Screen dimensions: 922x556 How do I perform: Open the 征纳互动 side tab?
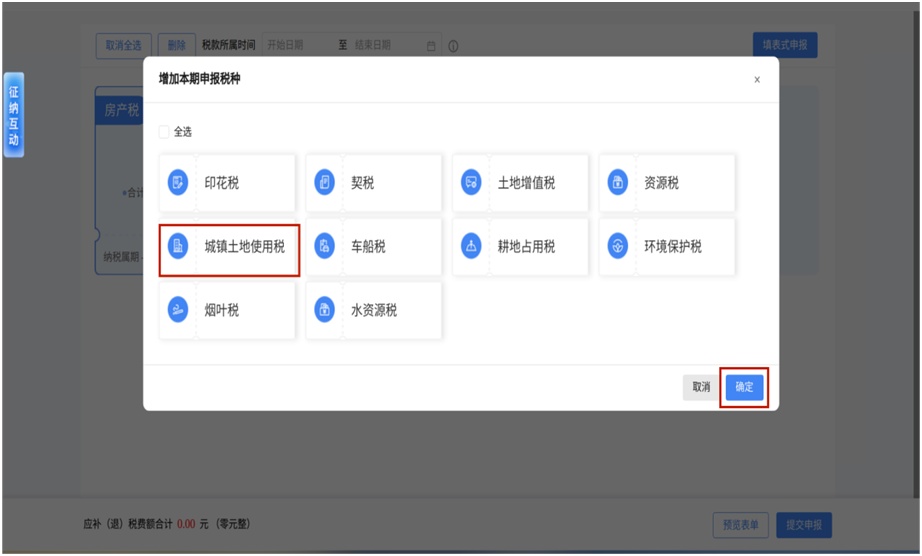pos(13,114)
